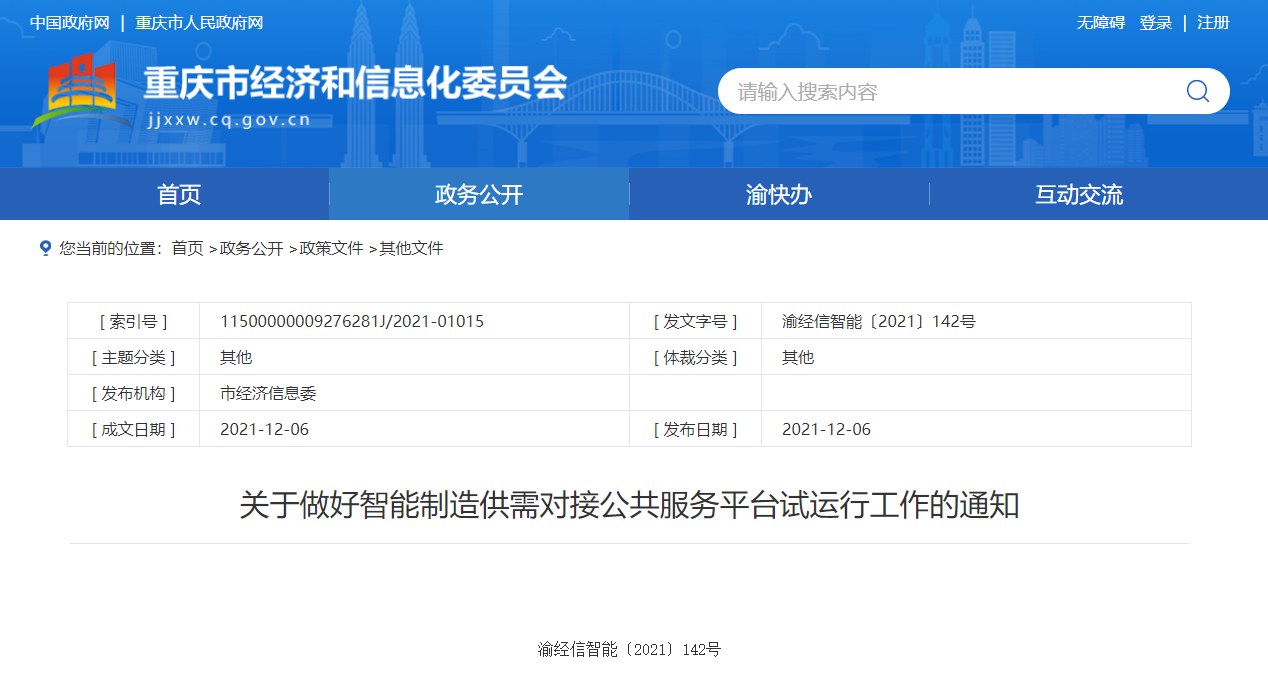Type in the search input field
The width and height of the screenshot is (1268, 696).
(950, 92)
